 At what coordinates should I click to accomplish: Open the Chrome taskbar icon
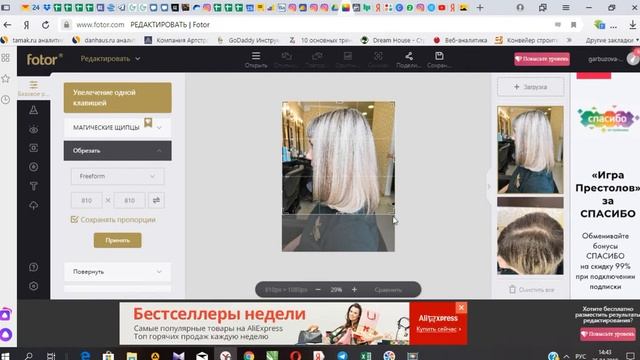click(249, 356)
